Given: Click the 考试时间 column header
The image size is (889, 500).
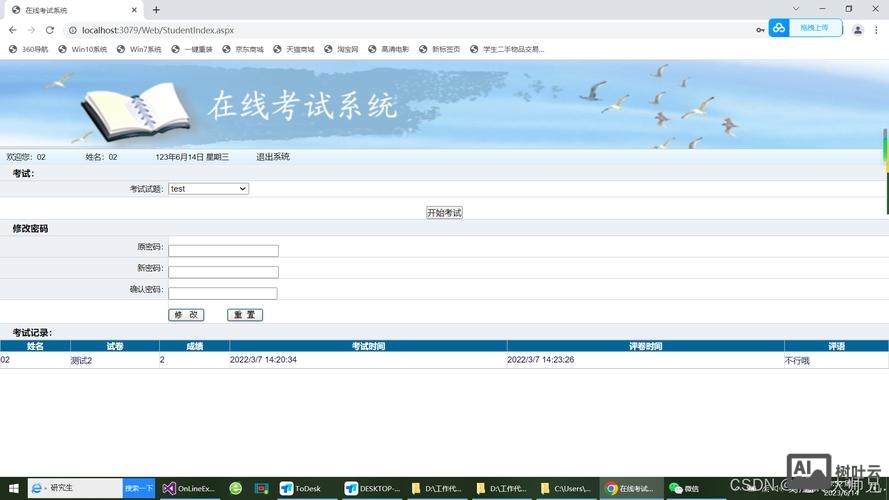Looking at the screenshot, I should pyautogui.click(x=369, y=346).
